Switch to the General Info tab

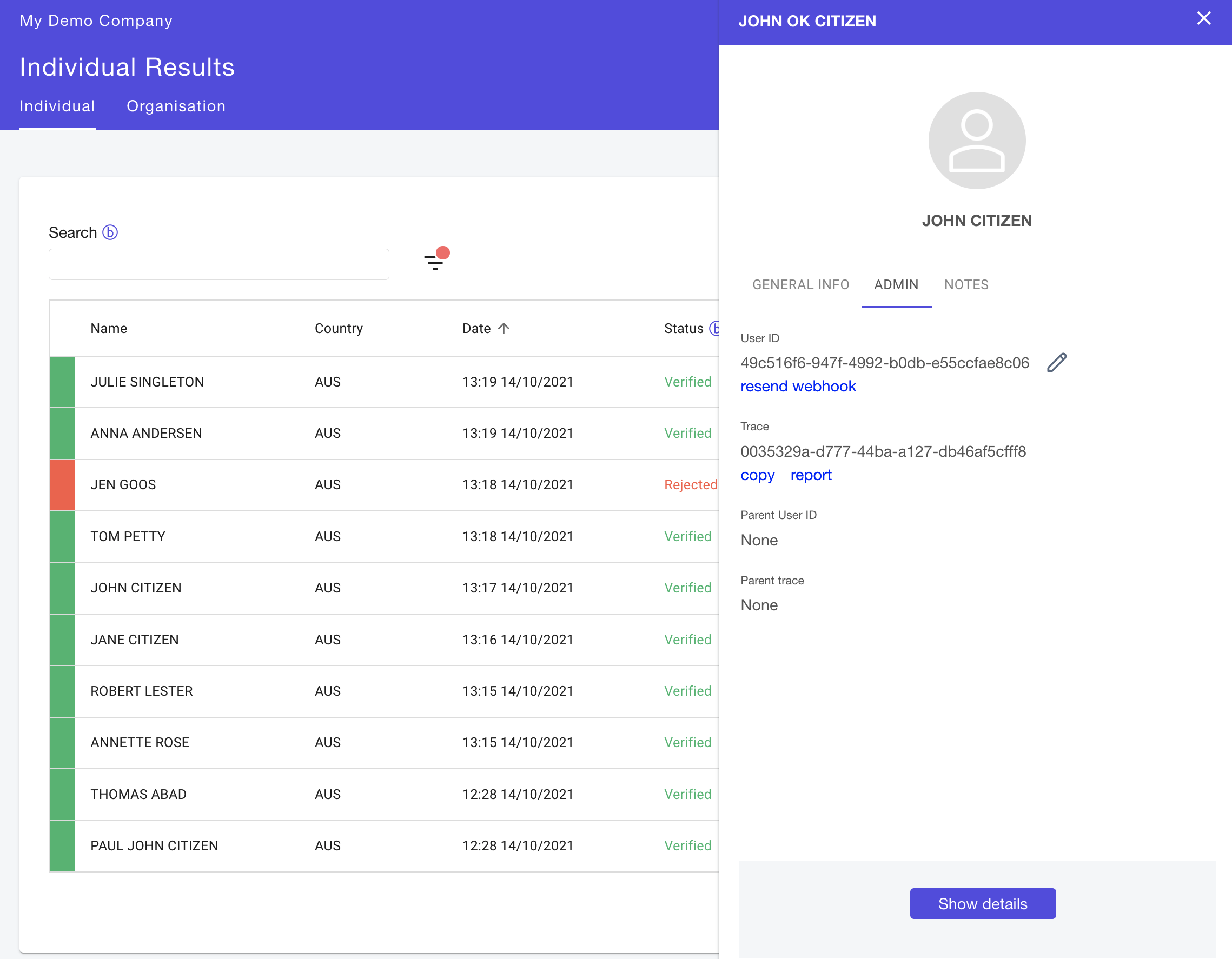tap(800, 285)
